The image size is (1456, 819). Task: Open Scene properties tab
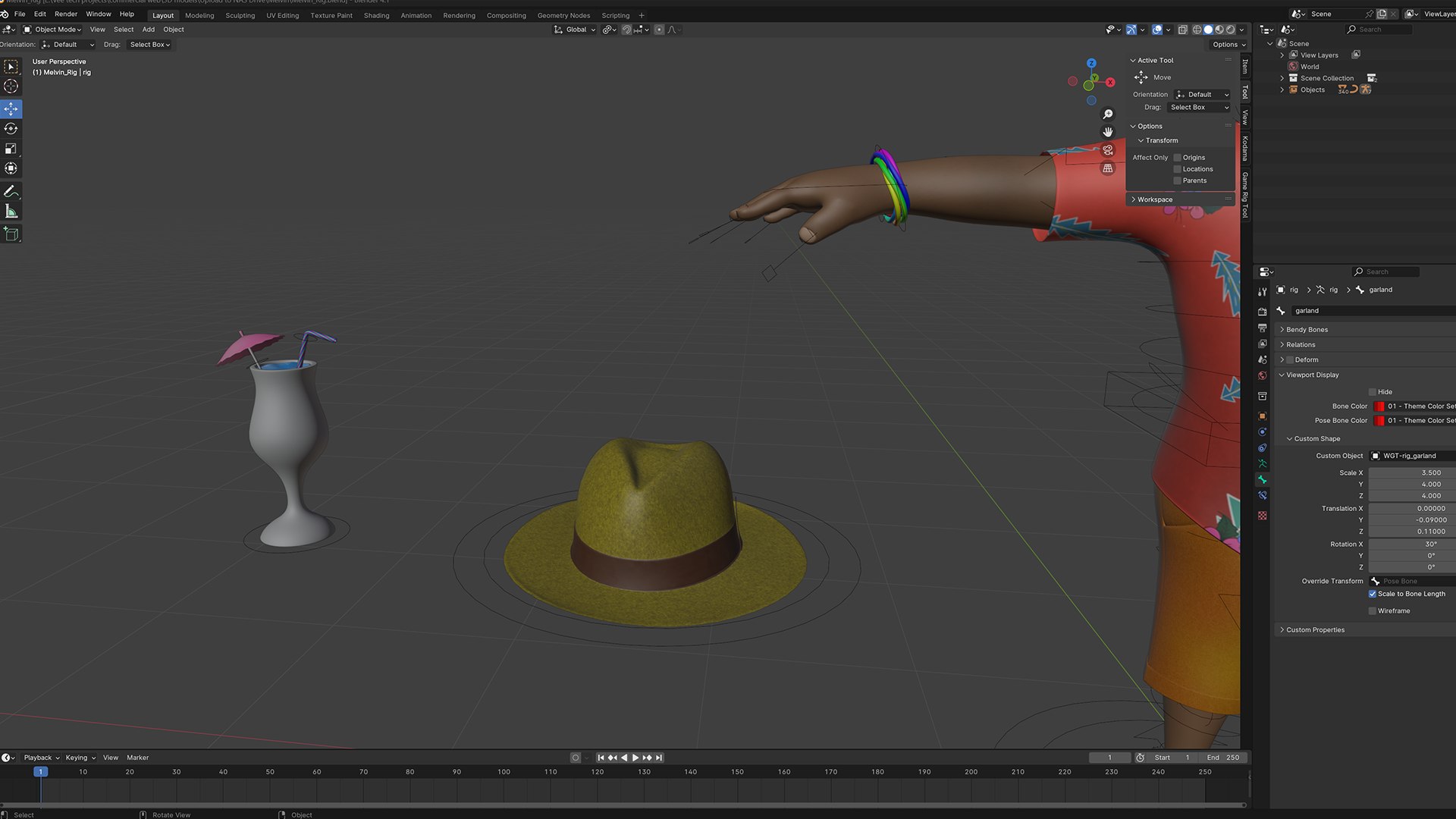click(1262, 359)
